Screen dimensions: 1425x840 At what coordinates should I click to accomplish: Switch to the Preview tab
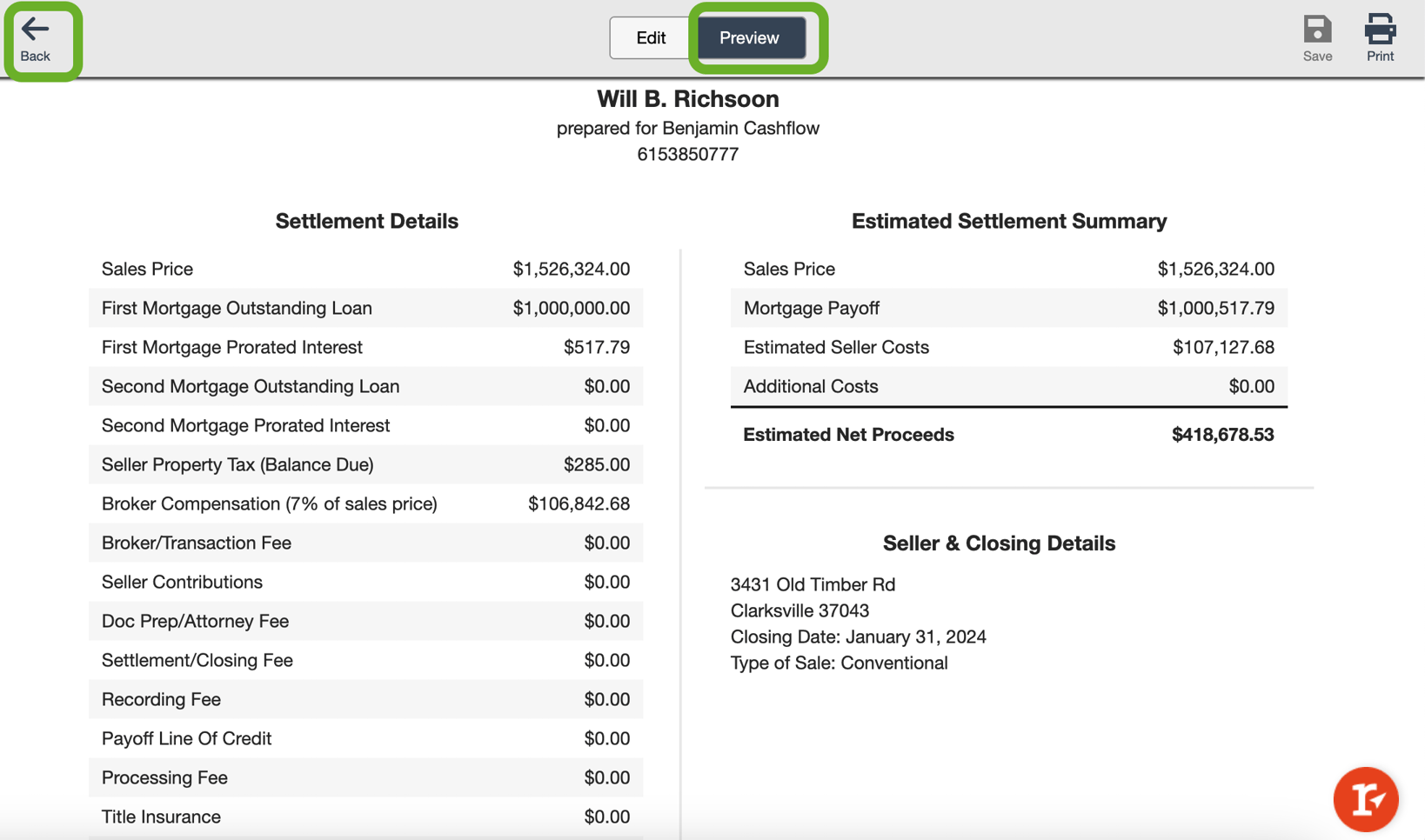(x=750, y=38)
